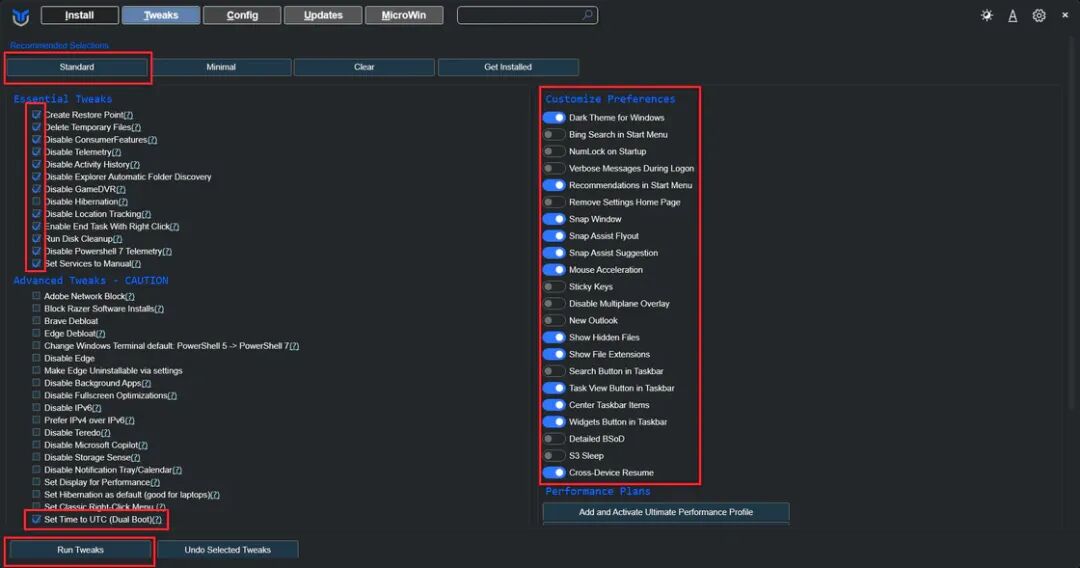Click the WinUtil logo icon
Image resolution: width=1080 pixels, height=568 pixels.
pyautogui.click(x=21, y=17)
